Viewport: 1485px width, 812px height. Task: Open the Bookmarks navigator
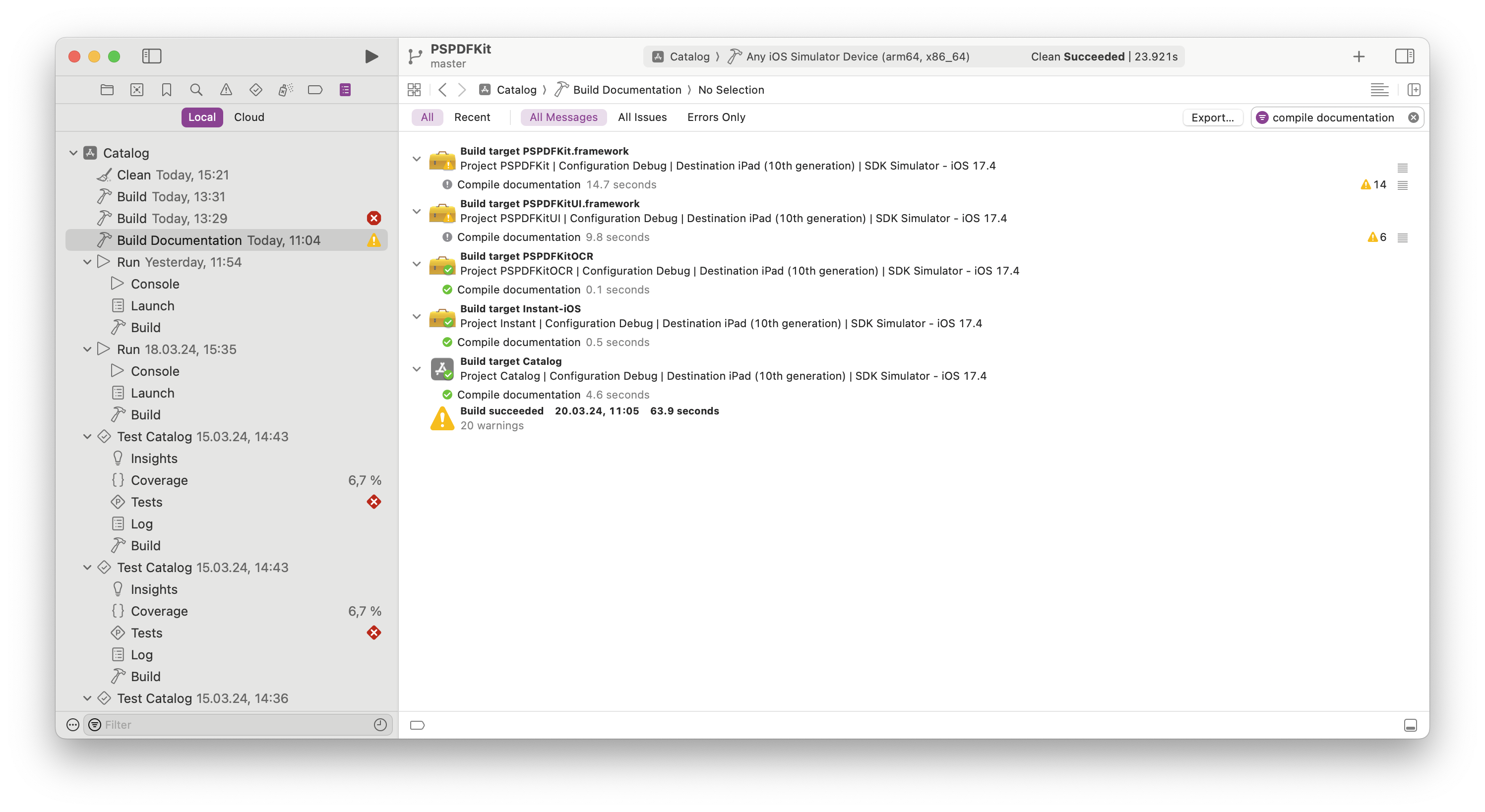click(x=167, y=89)
